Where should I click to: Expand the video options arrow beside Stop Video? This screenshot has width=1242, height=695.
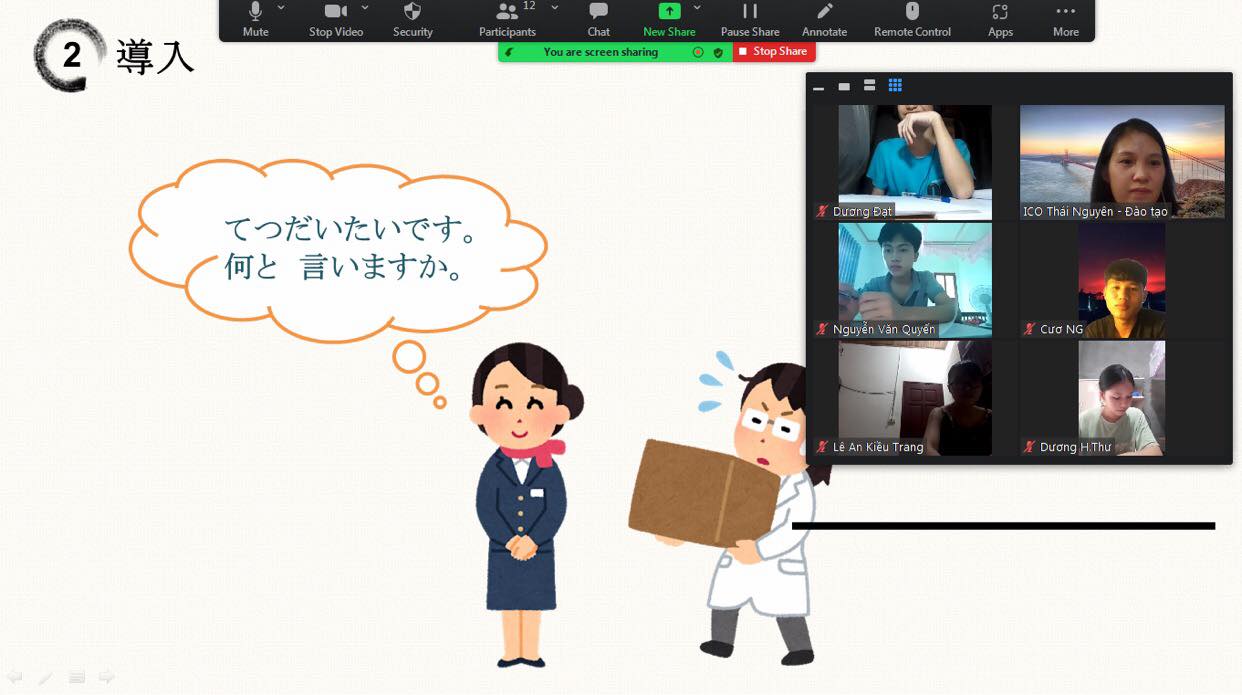tap(365, 8)
